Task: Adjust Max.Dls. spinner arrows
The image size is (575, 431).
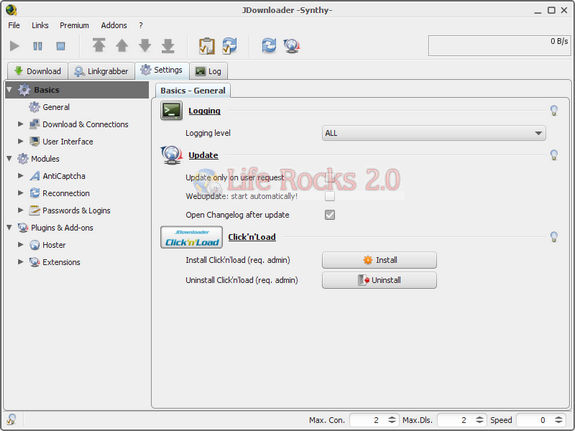Action: coord(479,420)
